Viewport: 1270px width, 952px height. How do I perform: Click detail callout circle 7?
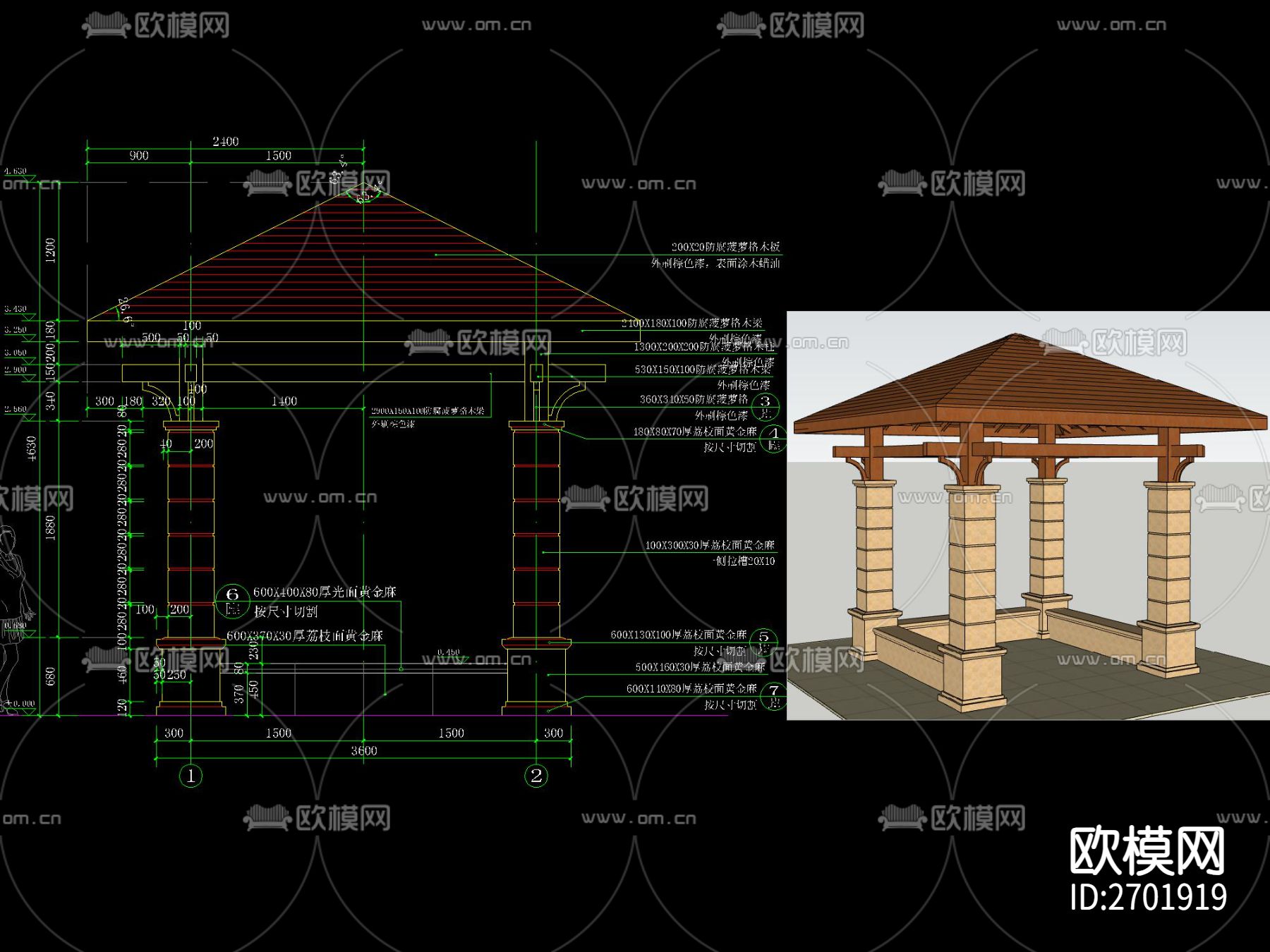(775, 695)
